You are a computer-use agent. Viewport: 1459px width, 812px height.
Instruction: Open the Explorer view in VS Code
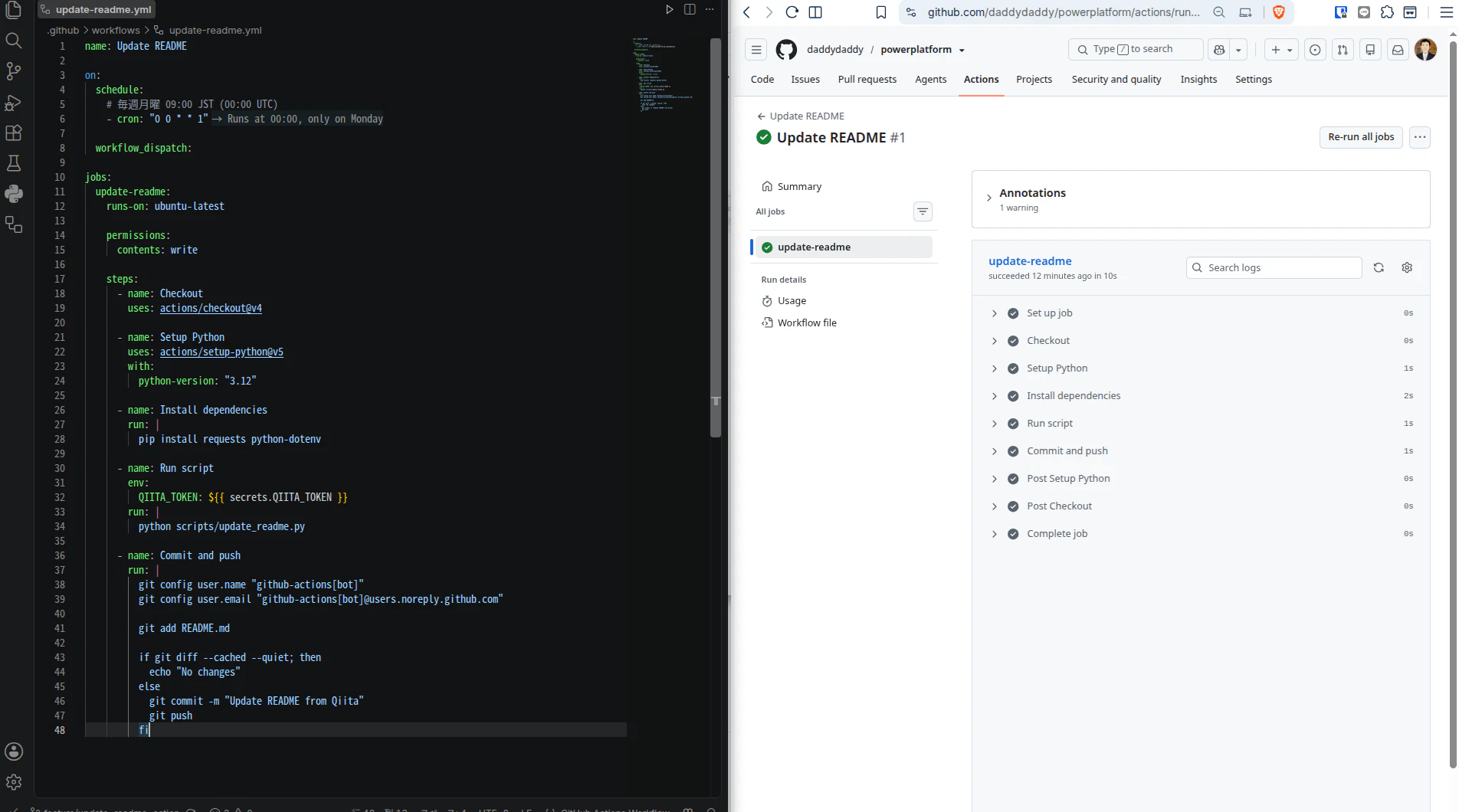(x=14, y=10)
